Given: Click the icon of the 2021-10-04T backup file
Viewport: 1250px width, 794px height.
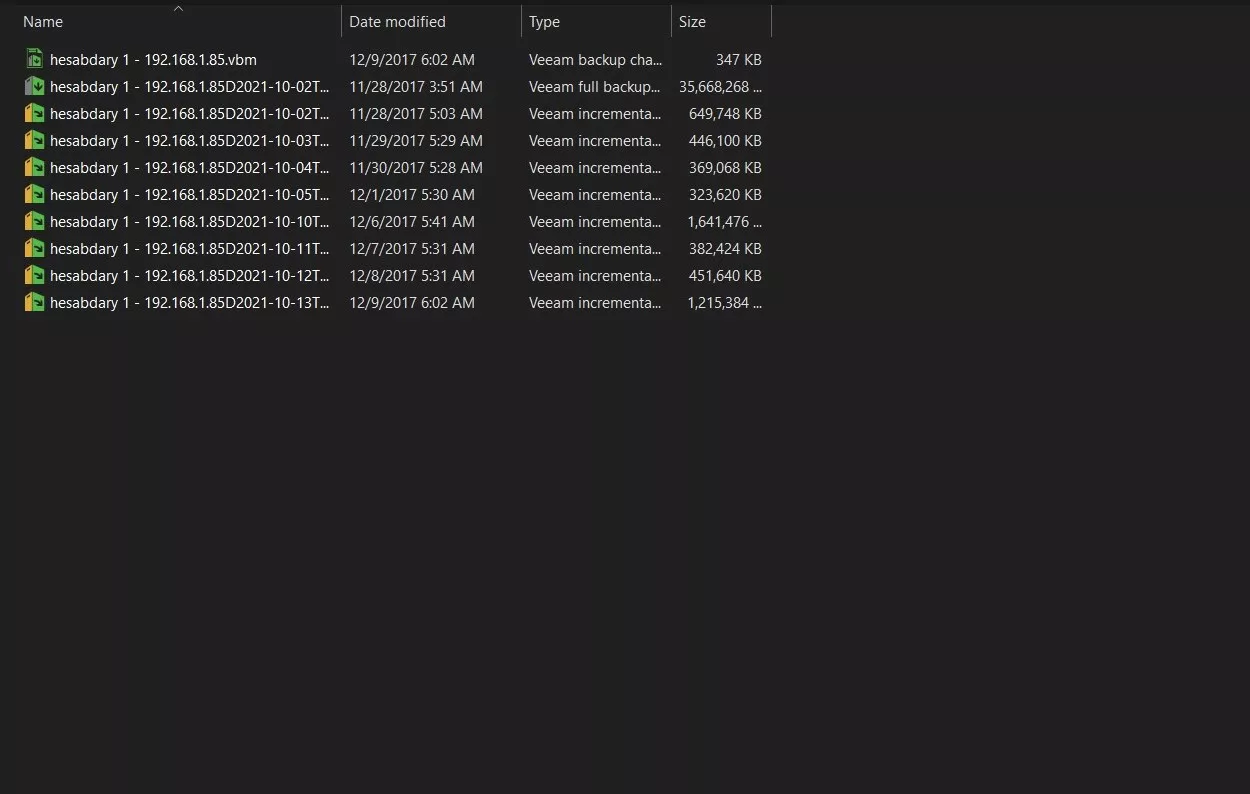Looking at the screenshot, I should (x=35, y=168).
